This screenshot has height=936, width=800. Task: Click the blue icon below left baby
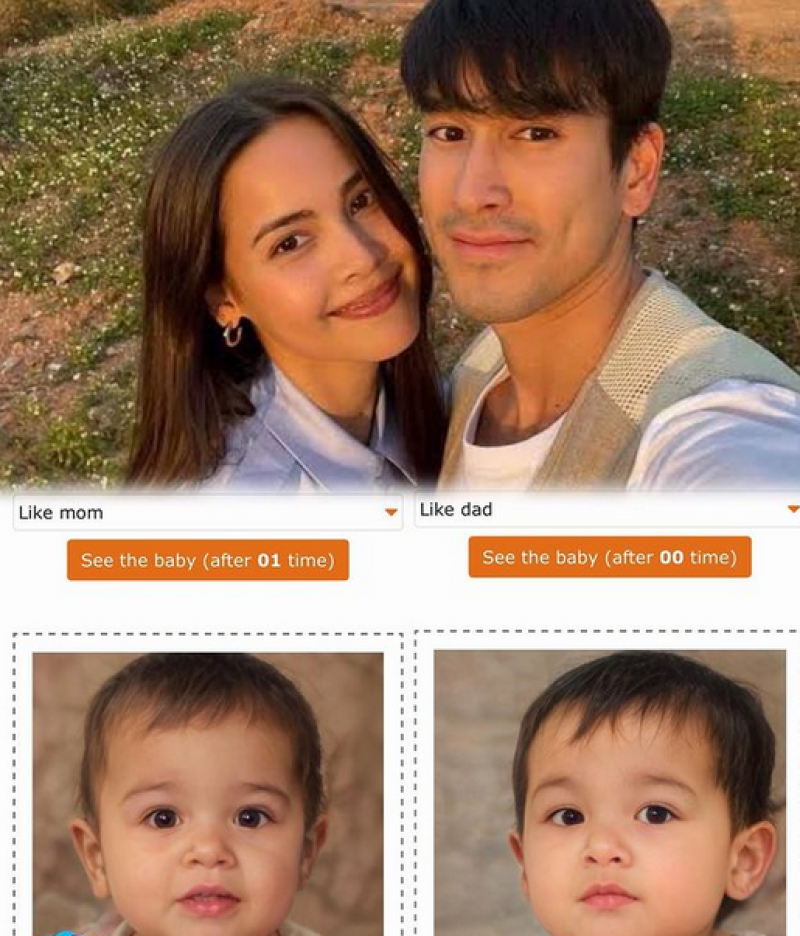(x=69, y=932)
